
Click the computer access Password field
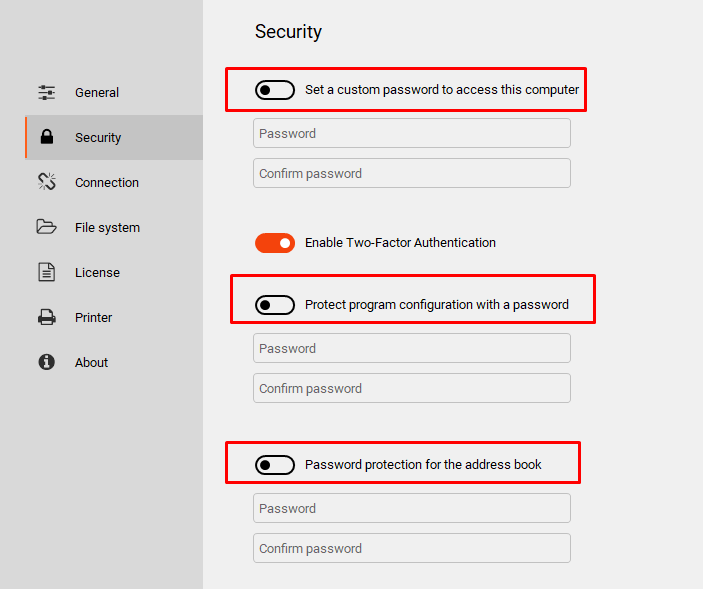coord(412,133)
